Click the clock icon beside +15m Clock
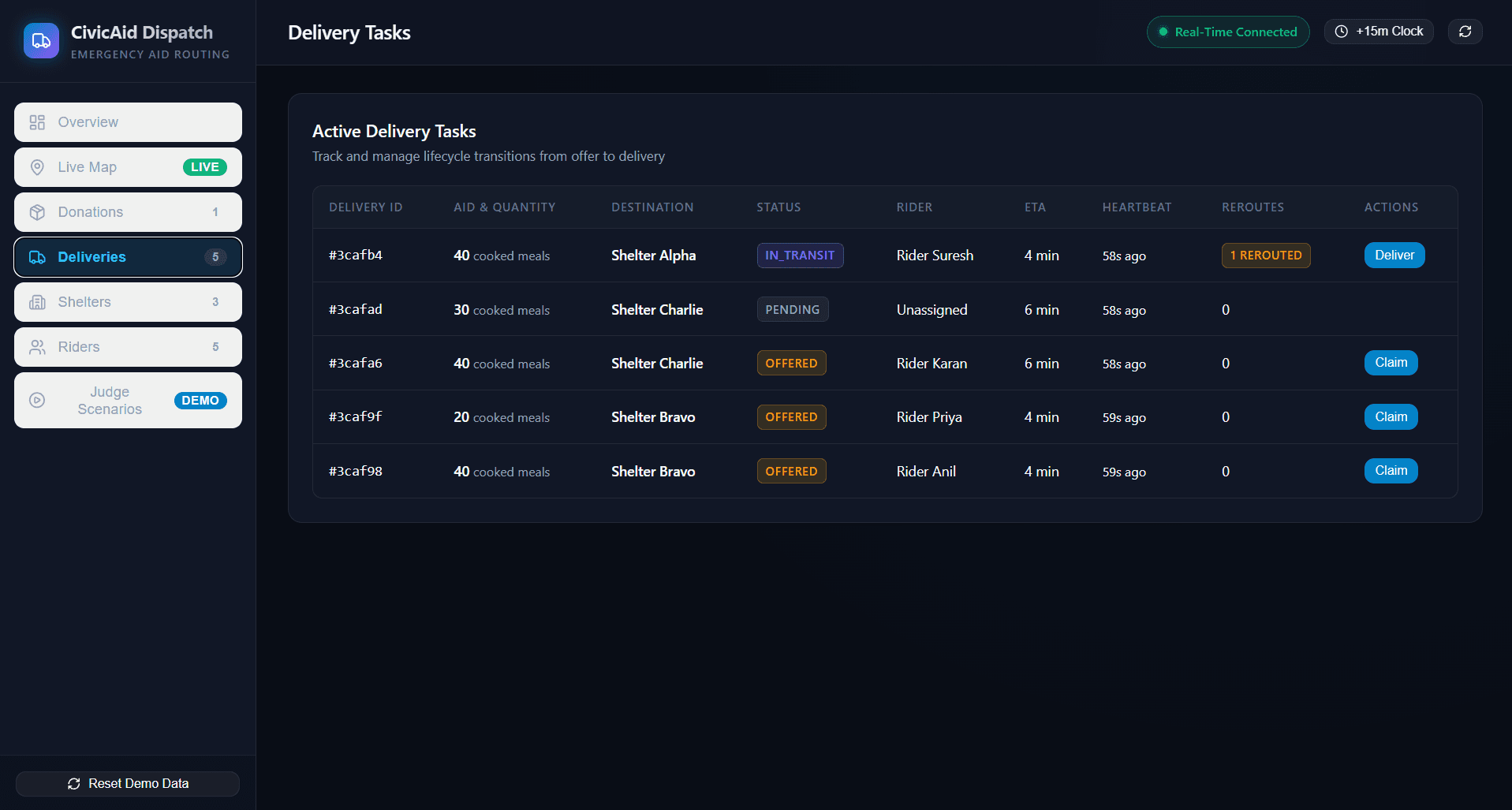The width and height of the screenshot is (1512, 810). pyautogui.click(x=1341, y=32)
